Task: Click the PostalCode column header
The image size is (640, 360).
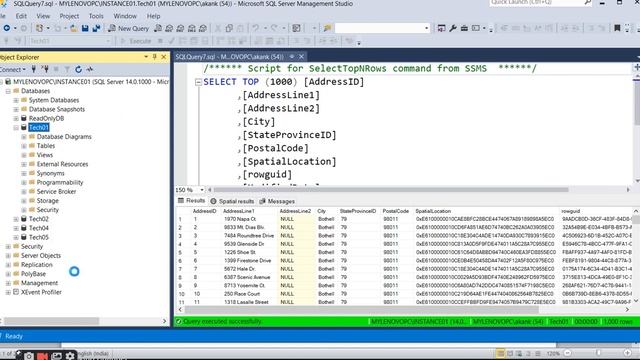Action: [395, 211]
